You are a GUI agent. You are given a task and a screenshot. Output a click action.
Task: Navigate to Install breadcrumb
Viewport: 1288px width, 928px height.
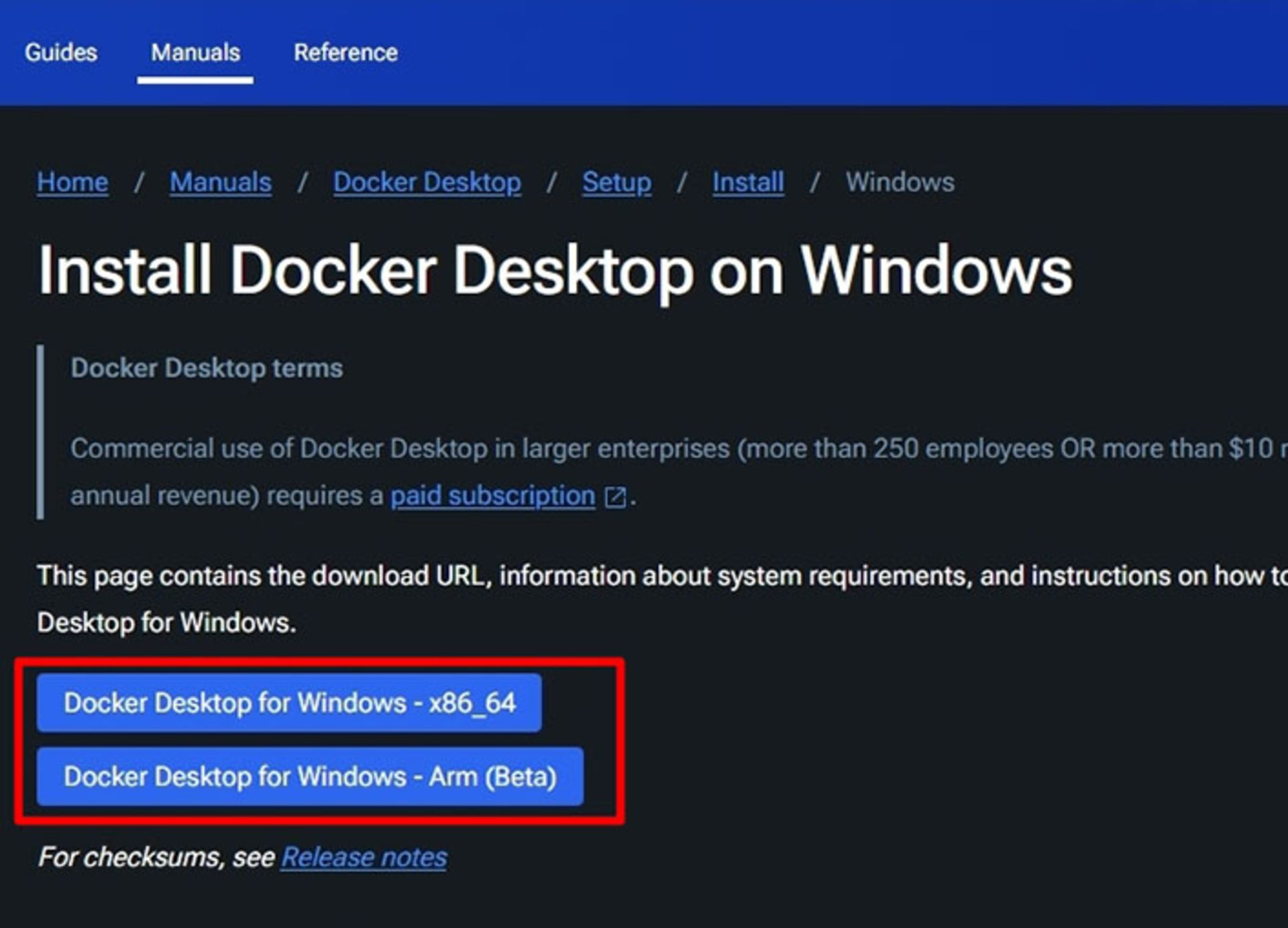pos(748,182)
